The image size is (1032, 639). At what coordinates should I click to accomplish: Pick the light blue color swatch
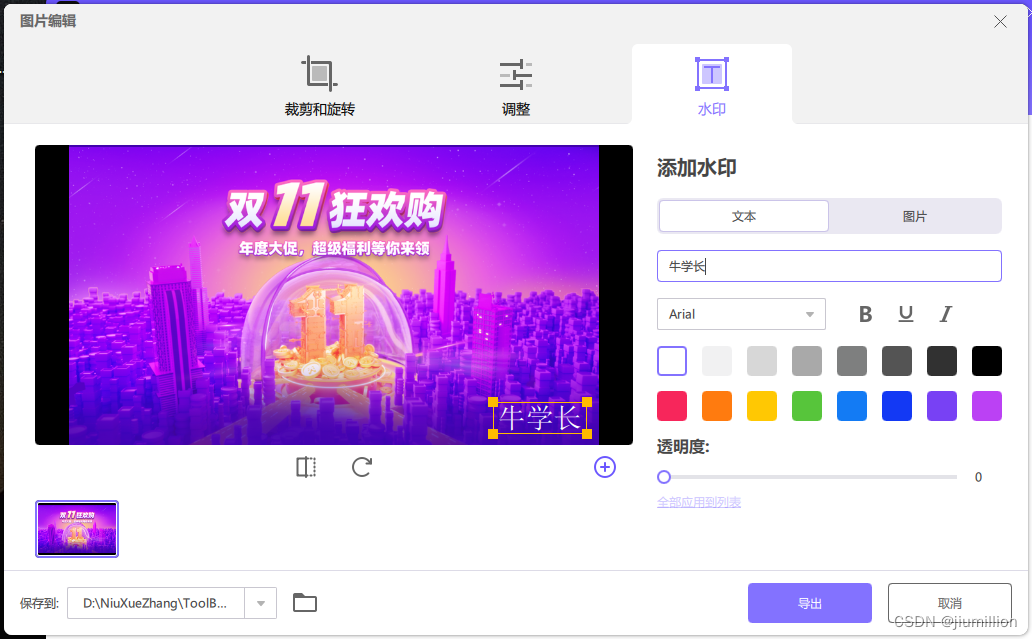(x=852, y=406)
